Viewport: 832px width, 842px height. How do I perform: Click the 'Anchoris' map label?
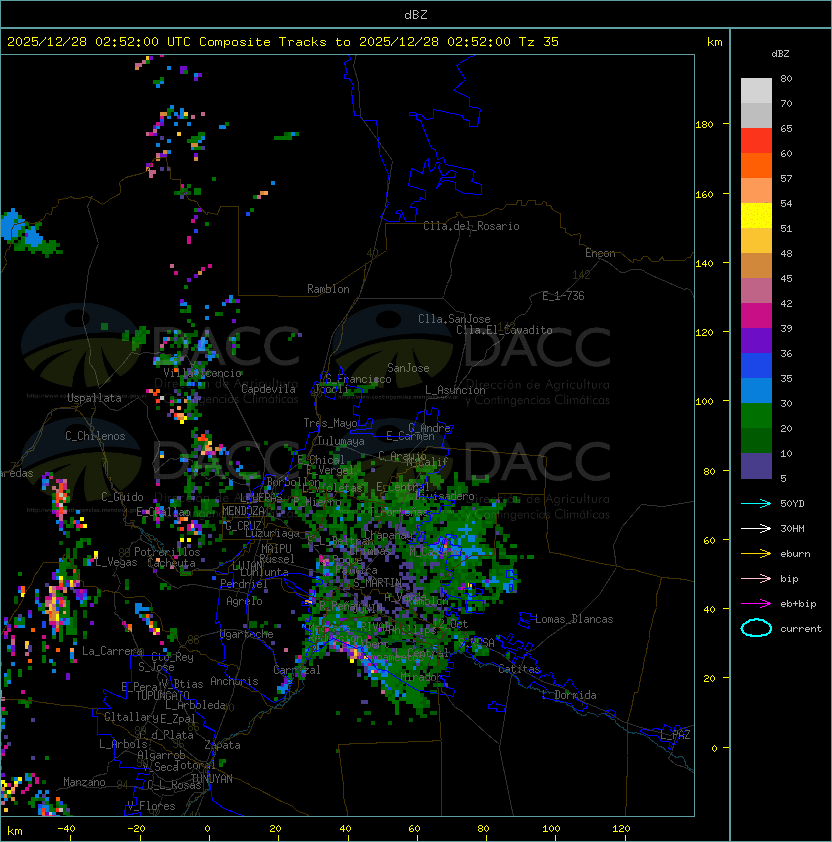click(234, 681)
